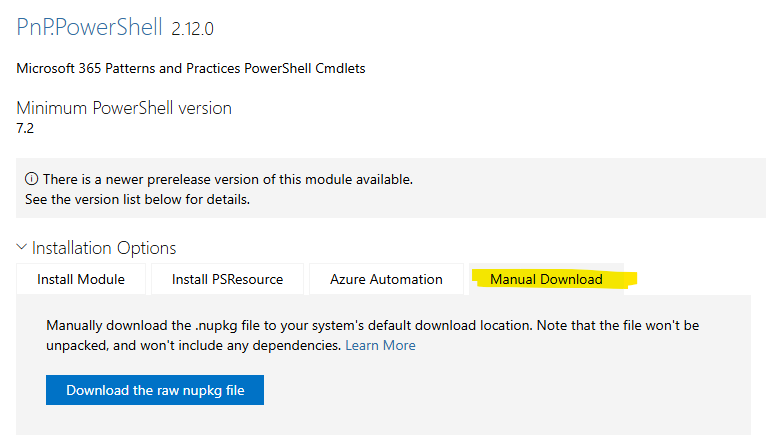
Task: Follow the Learn More link
Action: 381,345
